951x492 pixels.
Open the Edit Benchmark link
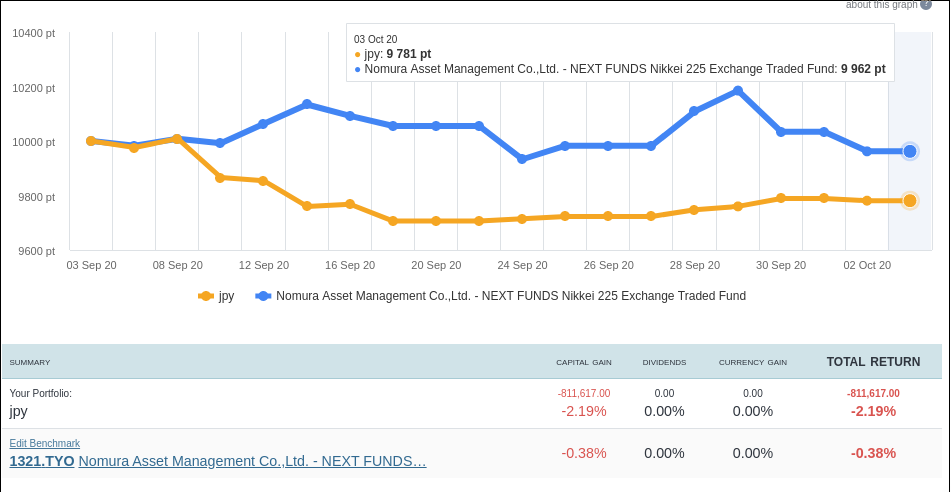[45, 443]
